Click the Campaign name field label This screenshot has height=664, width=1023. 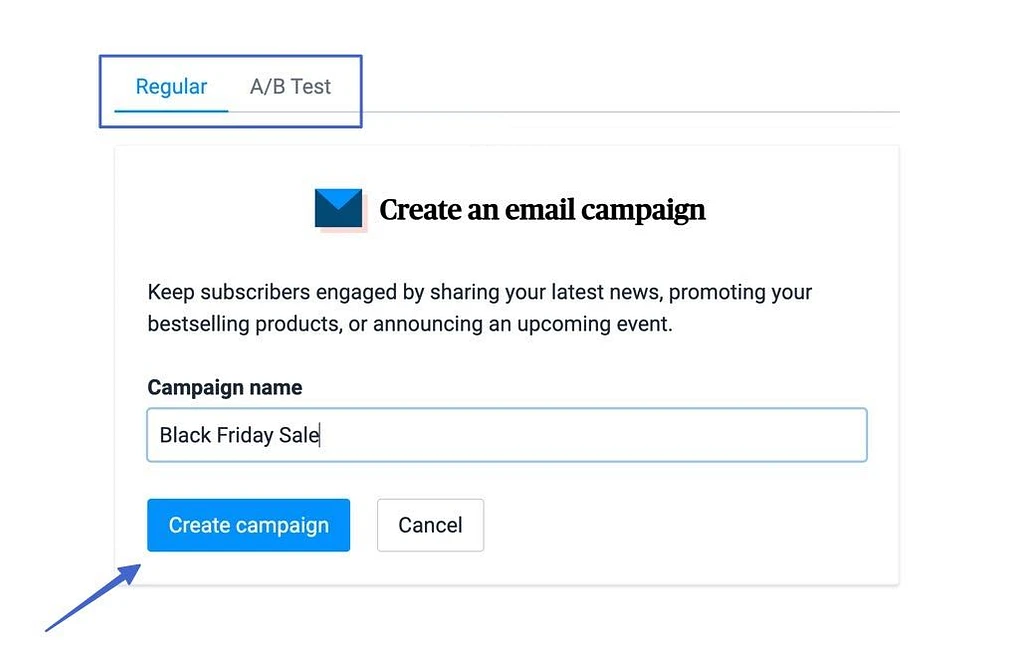pyautogui.click(x=224, y=387)
